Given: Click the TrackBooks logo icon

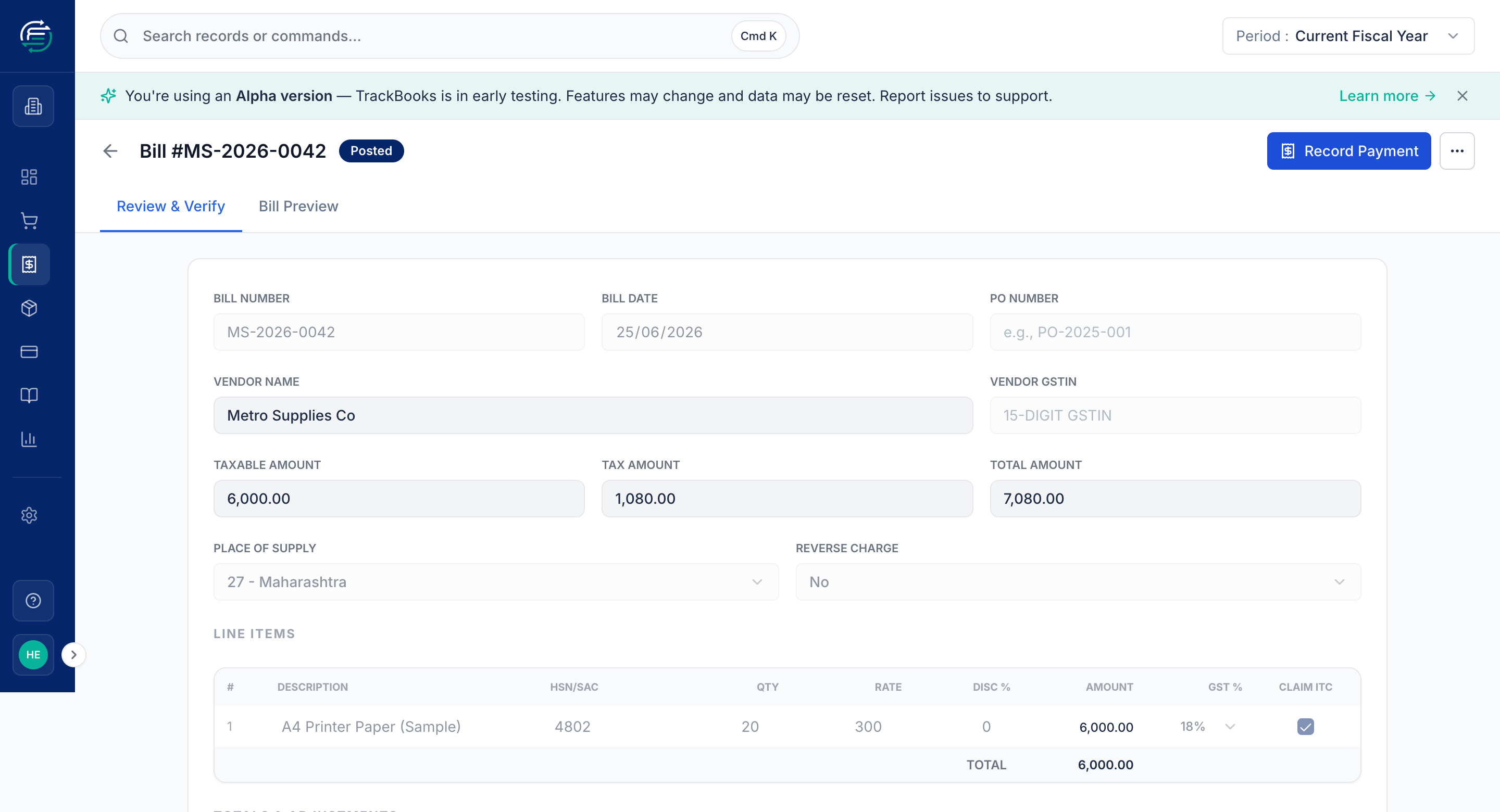Looking at the screenshot, I should 36,36.
